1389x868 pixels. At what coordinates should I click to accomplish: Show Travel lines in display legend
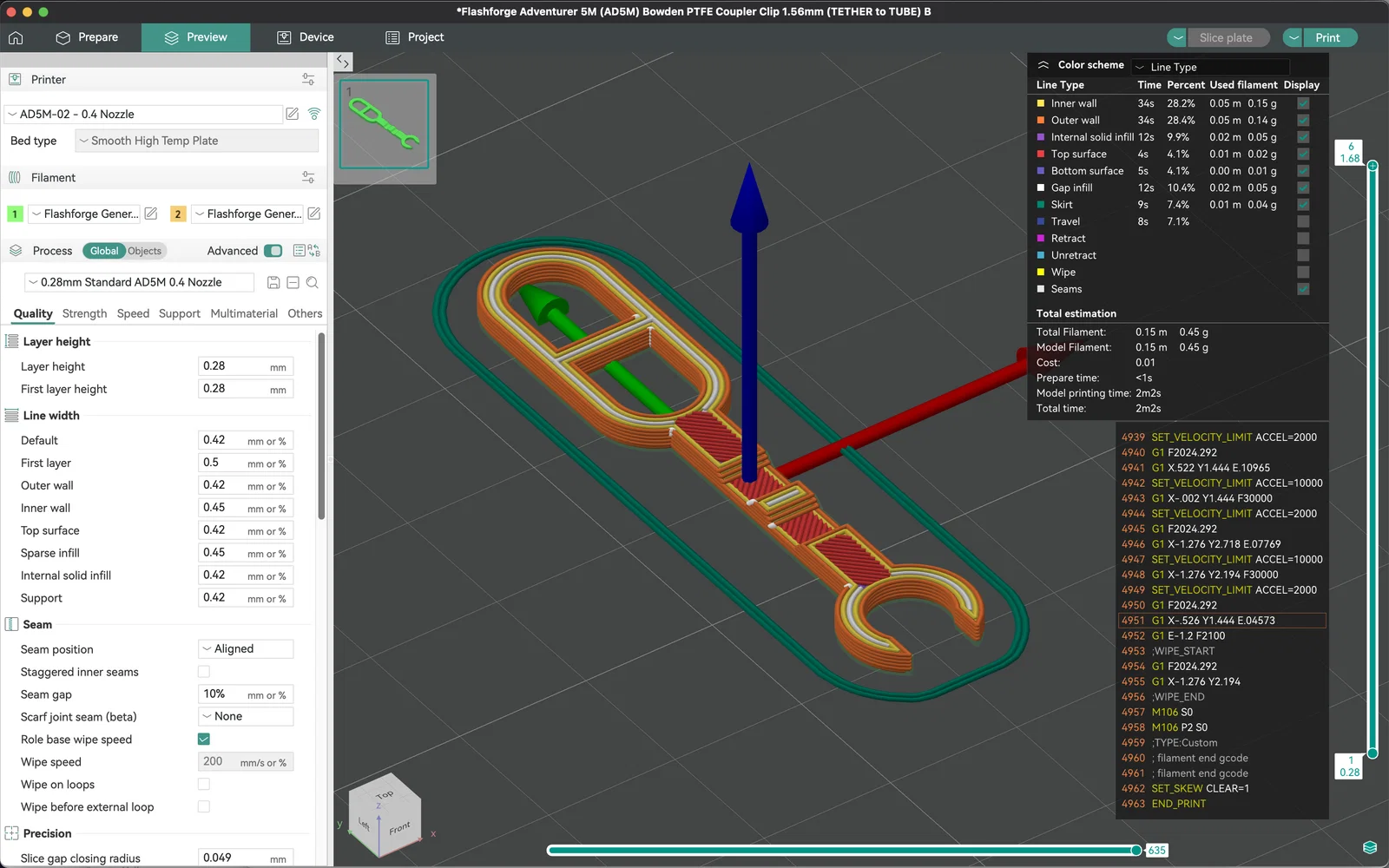(x=1303, y=221)
